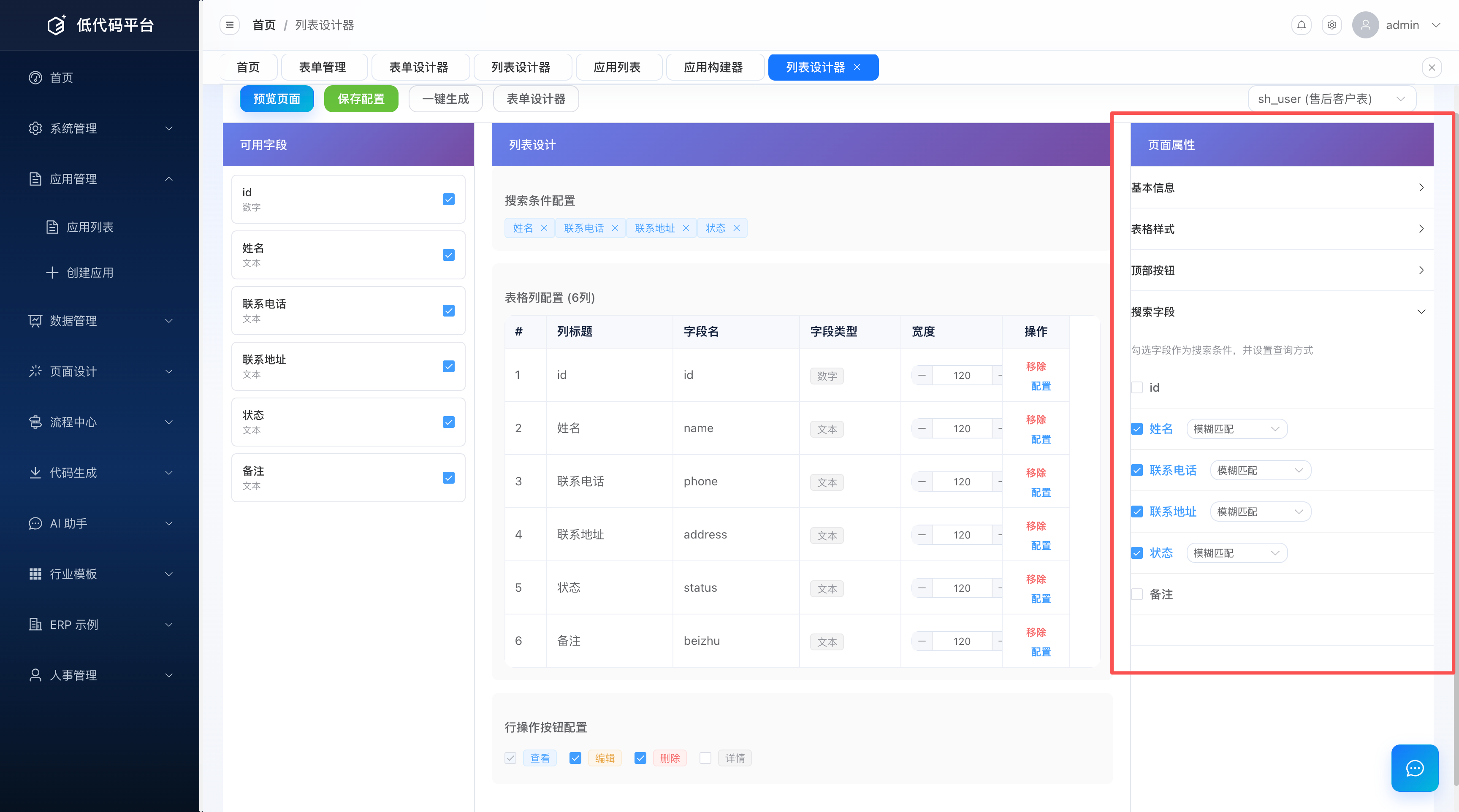Click the 保存配置 button
This screenshot has width=1459, height=812.
(361, 99)
